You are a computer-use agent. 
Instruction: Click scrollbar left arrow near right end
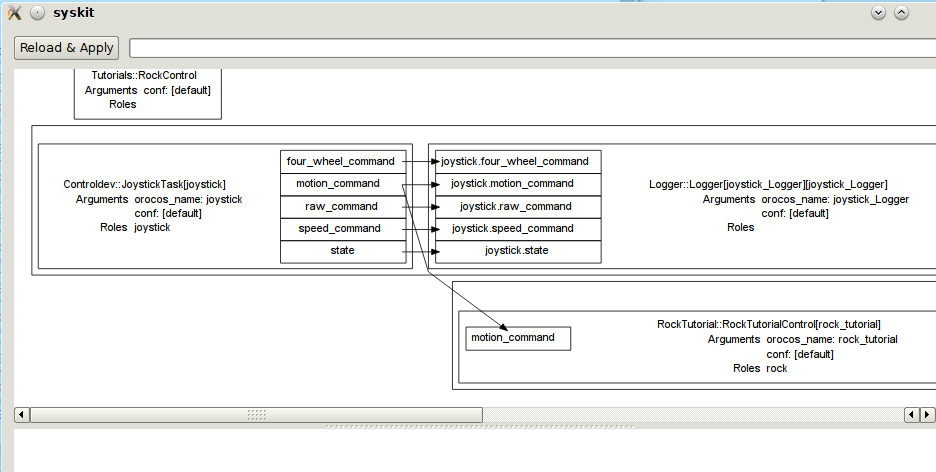click(x=912, y=414)
